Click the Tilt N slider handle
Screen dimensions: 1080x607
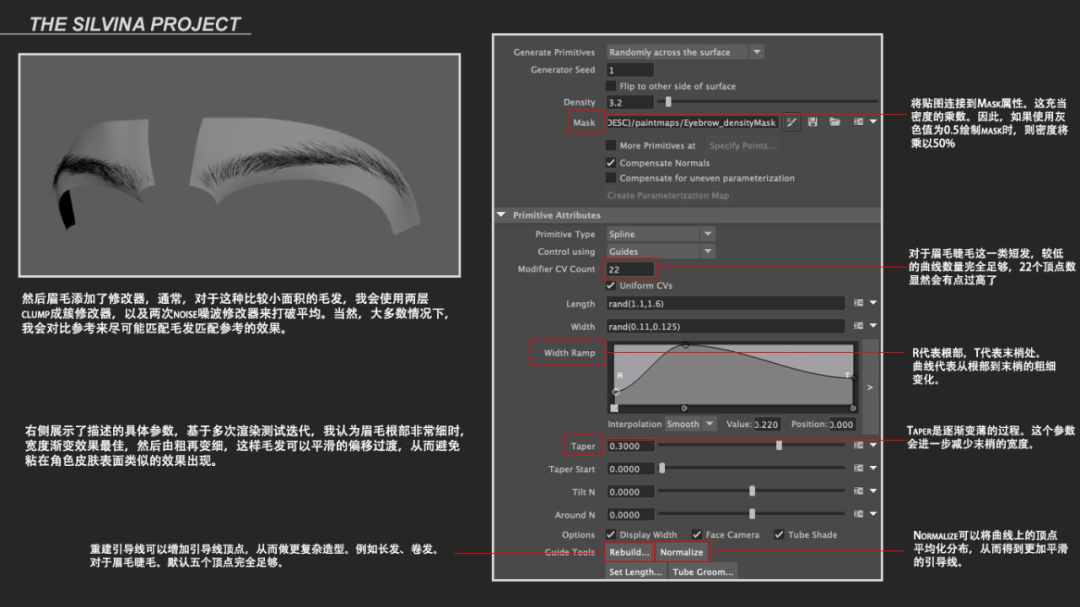click(x=752, y=491)
